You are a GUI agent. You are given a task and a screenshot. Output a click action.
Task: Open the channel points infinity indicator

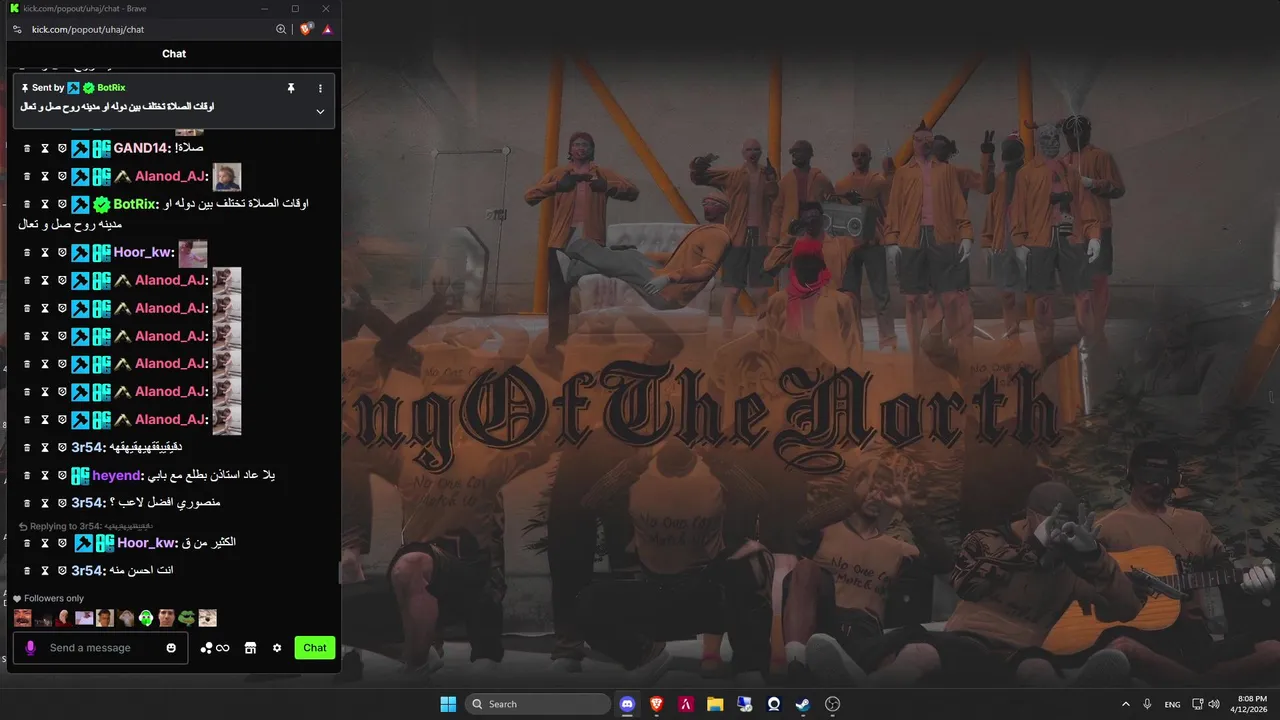(x=215, y=648)
